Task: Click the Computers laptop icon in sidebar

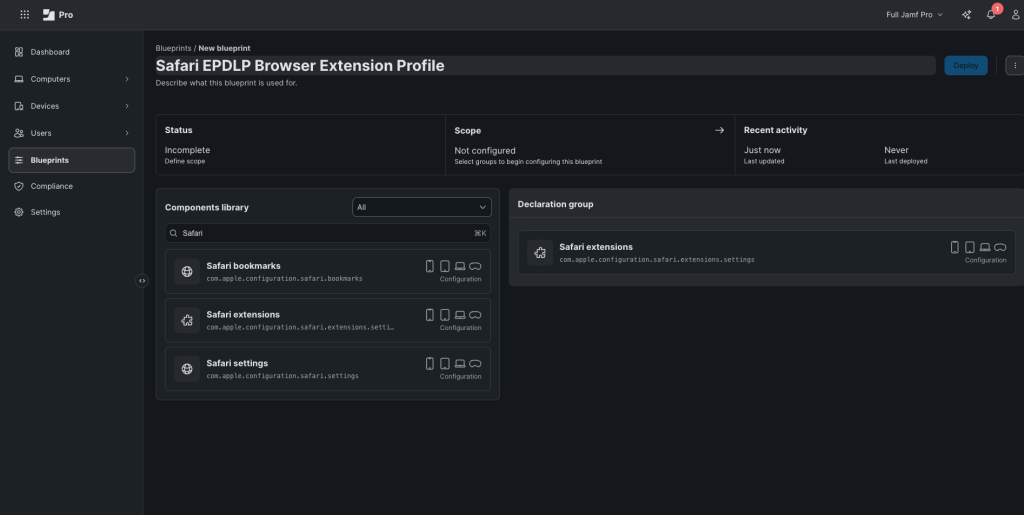Action: point(19,79)
